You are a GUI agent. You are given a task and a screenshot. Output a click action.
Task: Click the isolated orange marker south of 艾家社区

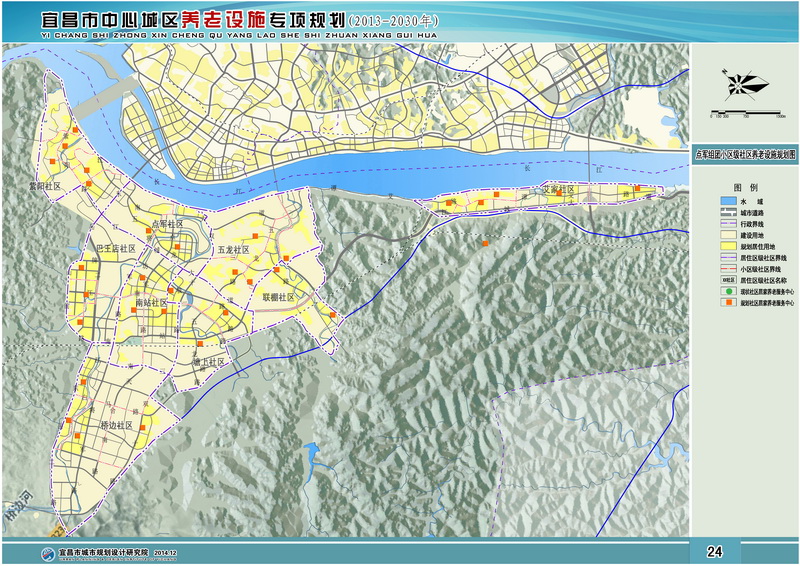click(486, 244)
